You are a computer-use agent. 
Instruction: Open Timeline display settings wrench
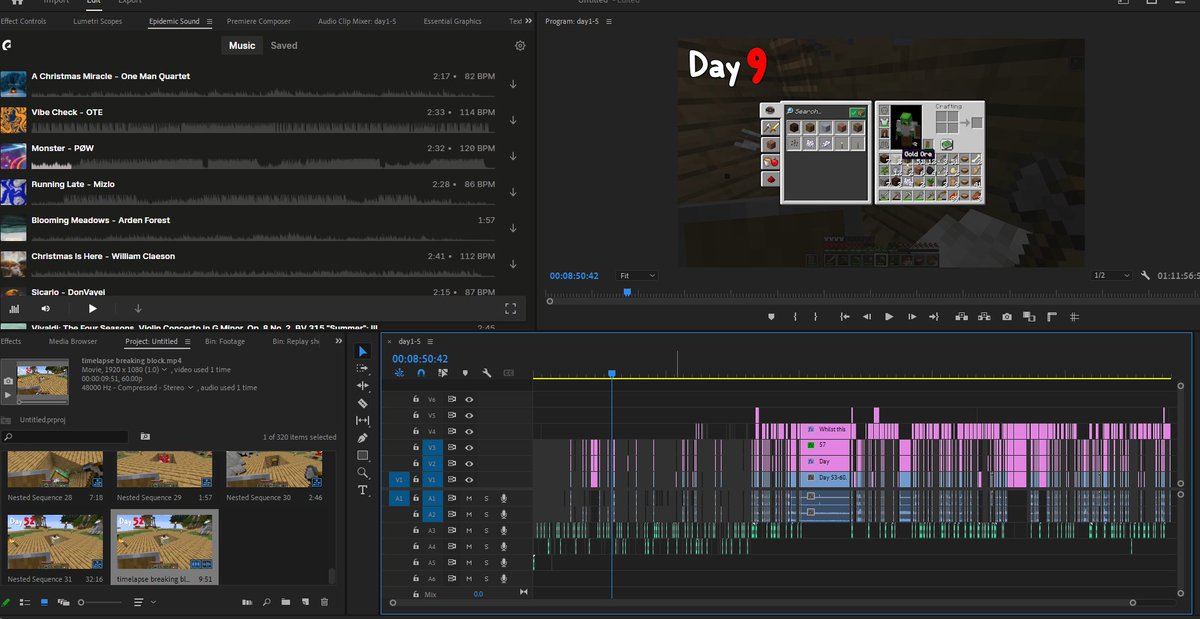(x=486, y=373)
